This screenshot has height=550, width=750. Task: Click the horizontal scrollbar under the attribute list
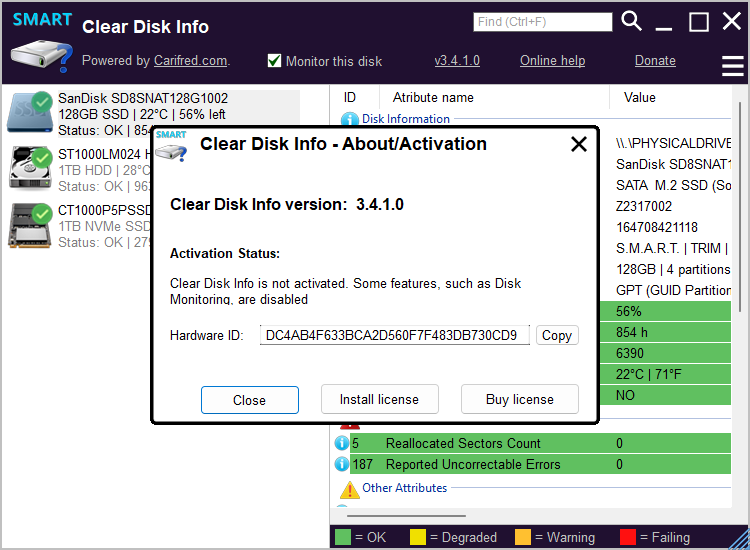406,516
